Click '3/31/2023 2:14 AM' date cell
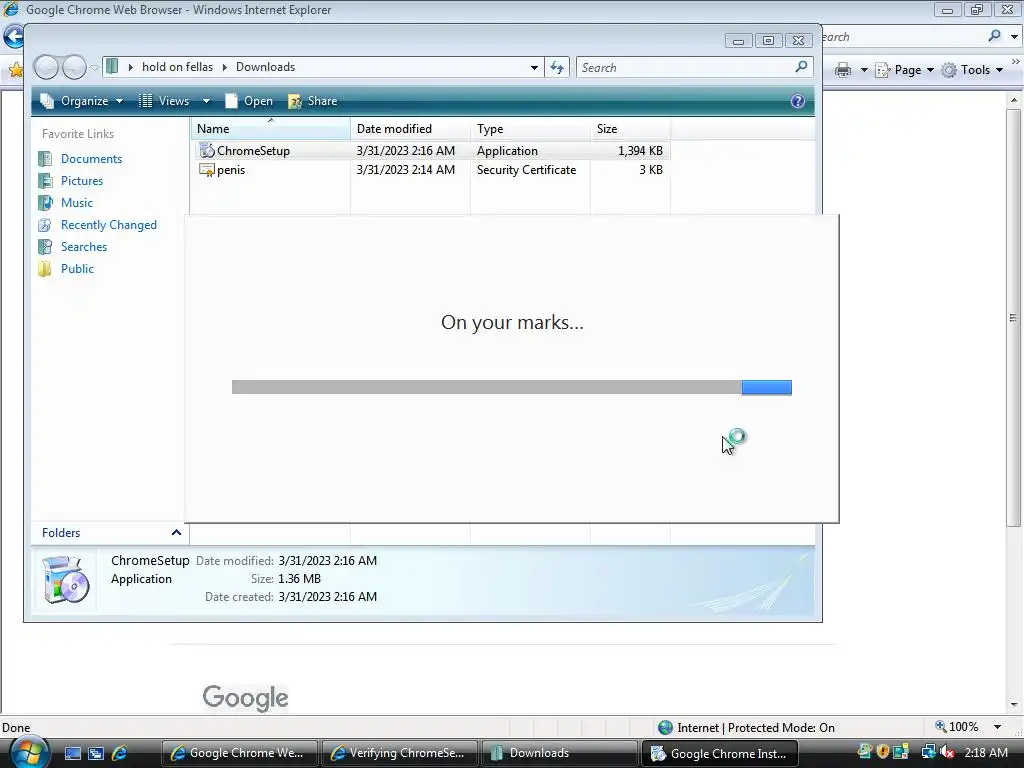The height and width of the screenshot is (768, 1024). pyautogui.click(x=406, y=170)
